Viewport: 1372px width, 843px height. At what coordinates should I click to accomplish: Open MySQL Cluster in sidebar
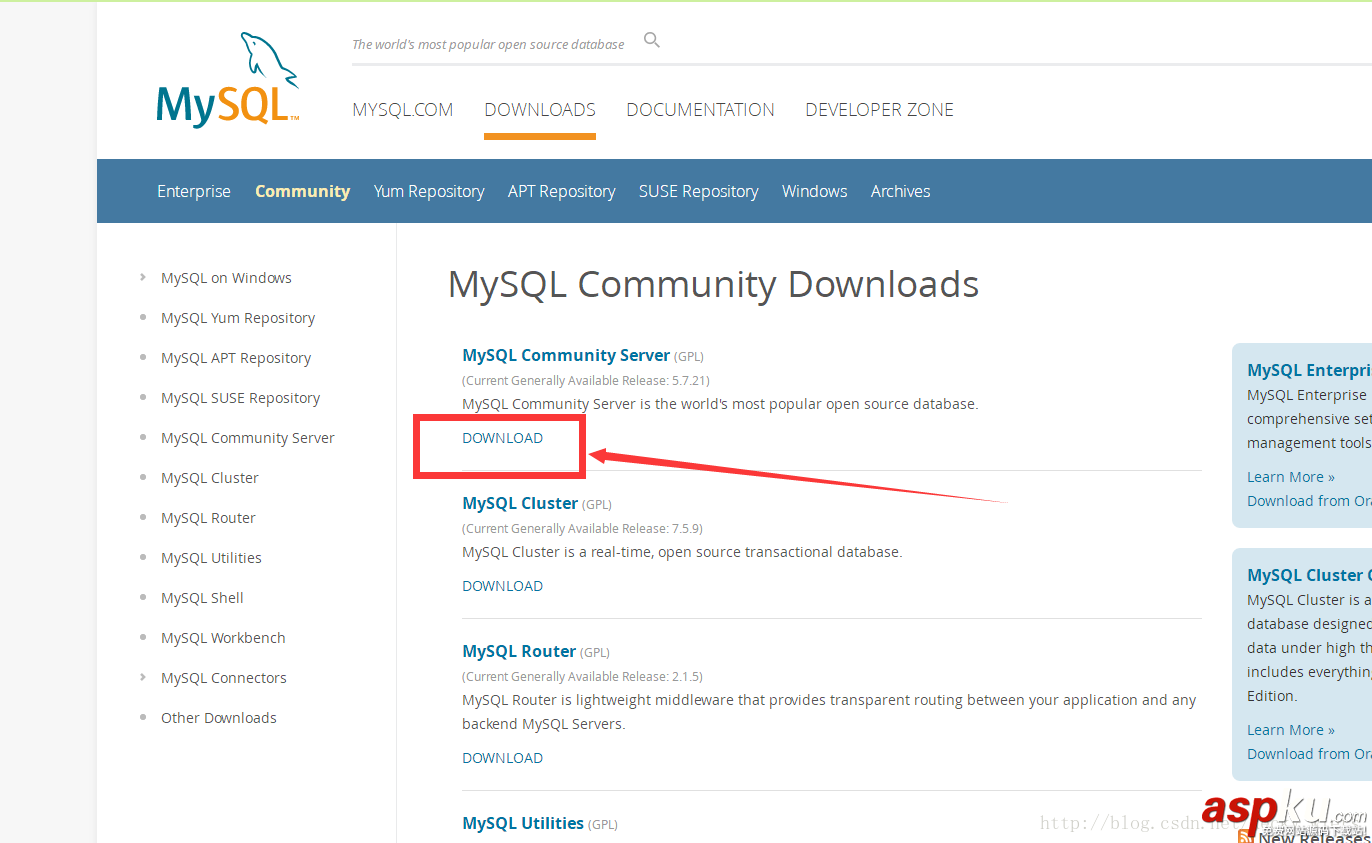click(x=210, y=478)
